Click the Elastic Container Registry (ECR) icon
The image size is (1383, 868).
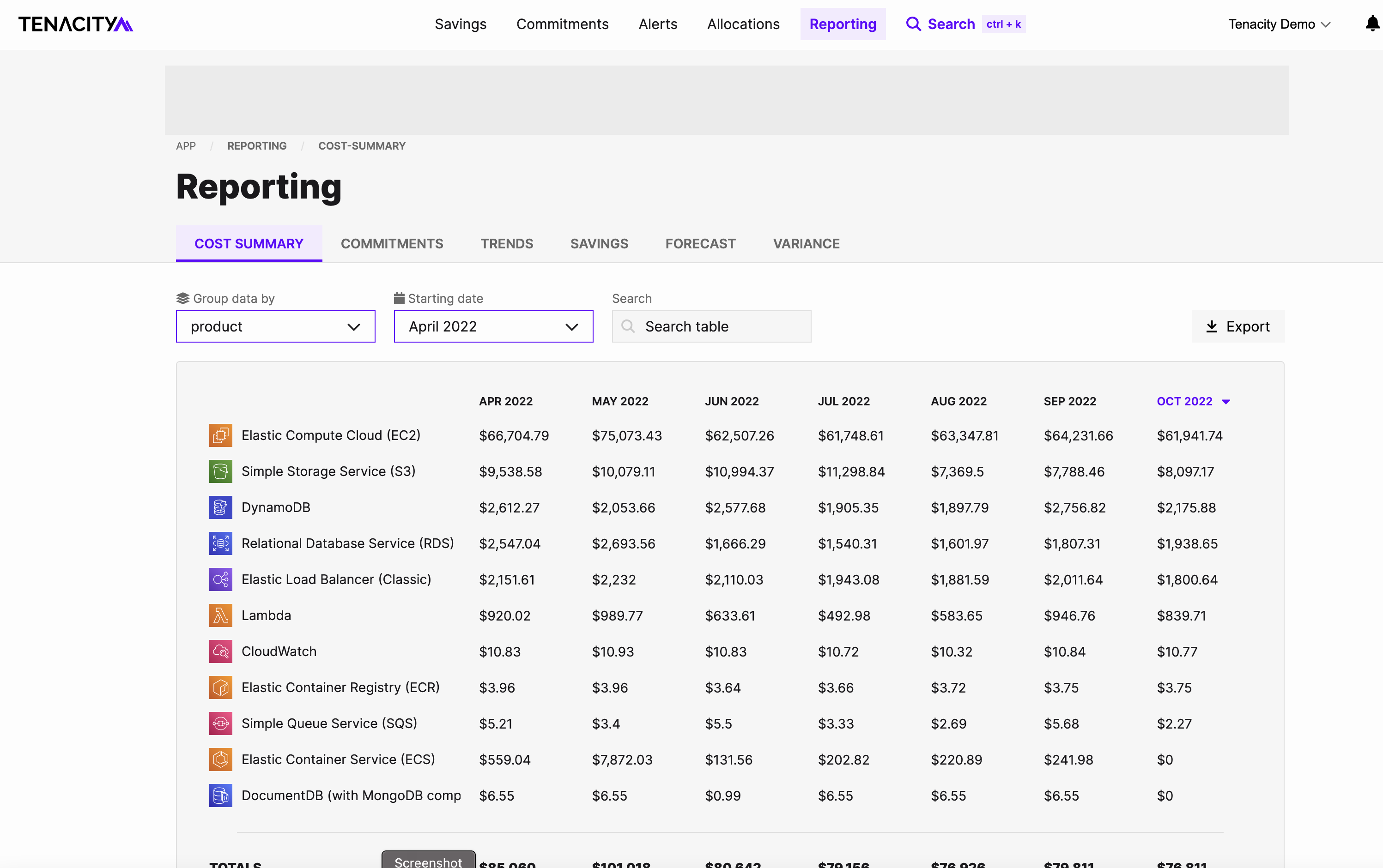220,688
